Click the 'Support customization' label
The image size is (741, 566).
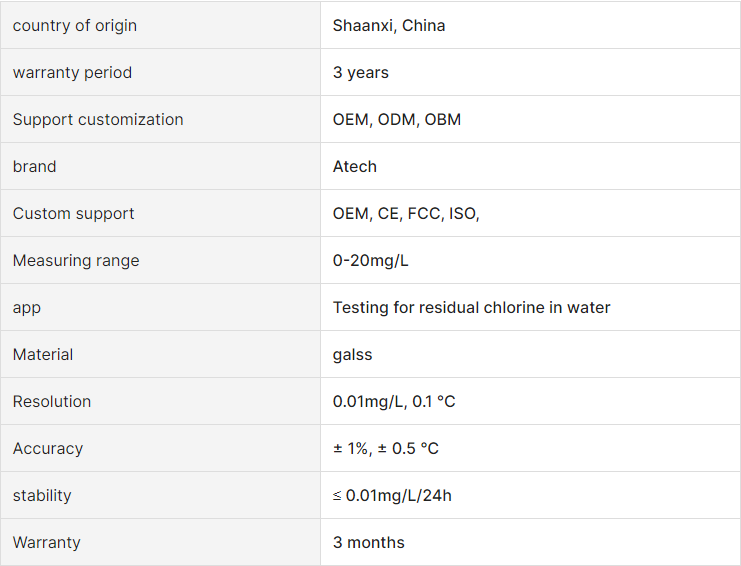(98, 120)
